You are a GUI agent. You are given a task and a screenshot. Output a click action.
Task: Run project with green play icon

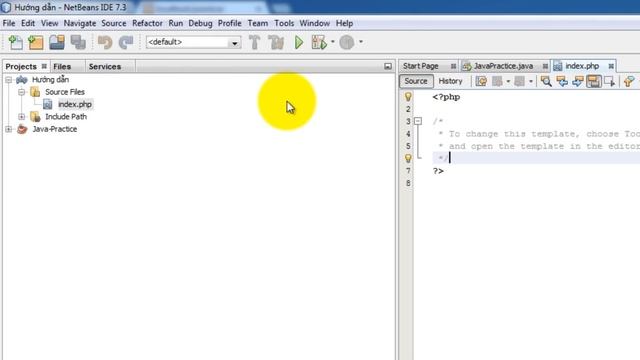[x=299, y=42]
